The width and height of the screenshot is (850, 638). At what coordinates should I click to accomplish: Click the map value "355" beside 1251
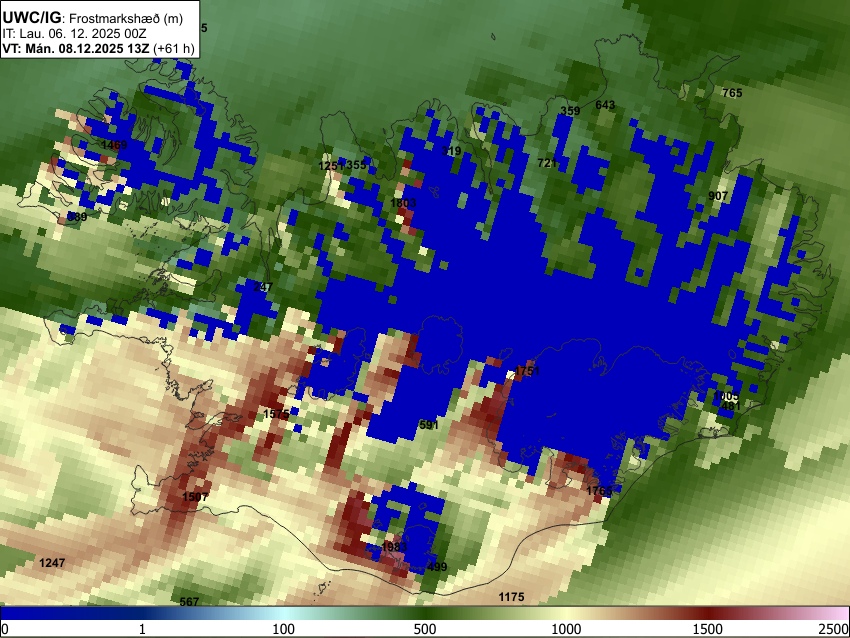(356, 165)
